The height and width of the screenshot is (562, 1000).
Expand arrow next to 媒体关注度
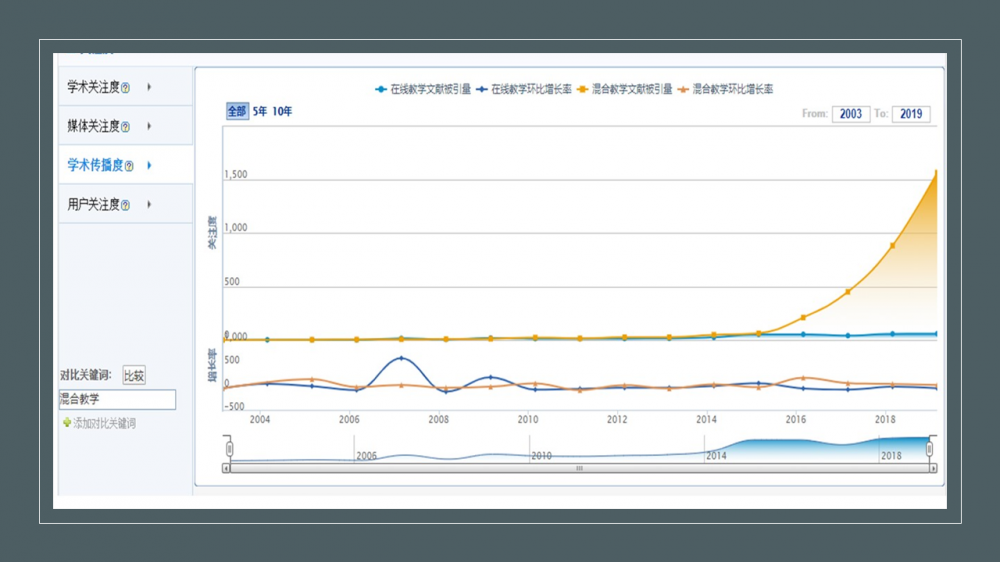point(149,126)
